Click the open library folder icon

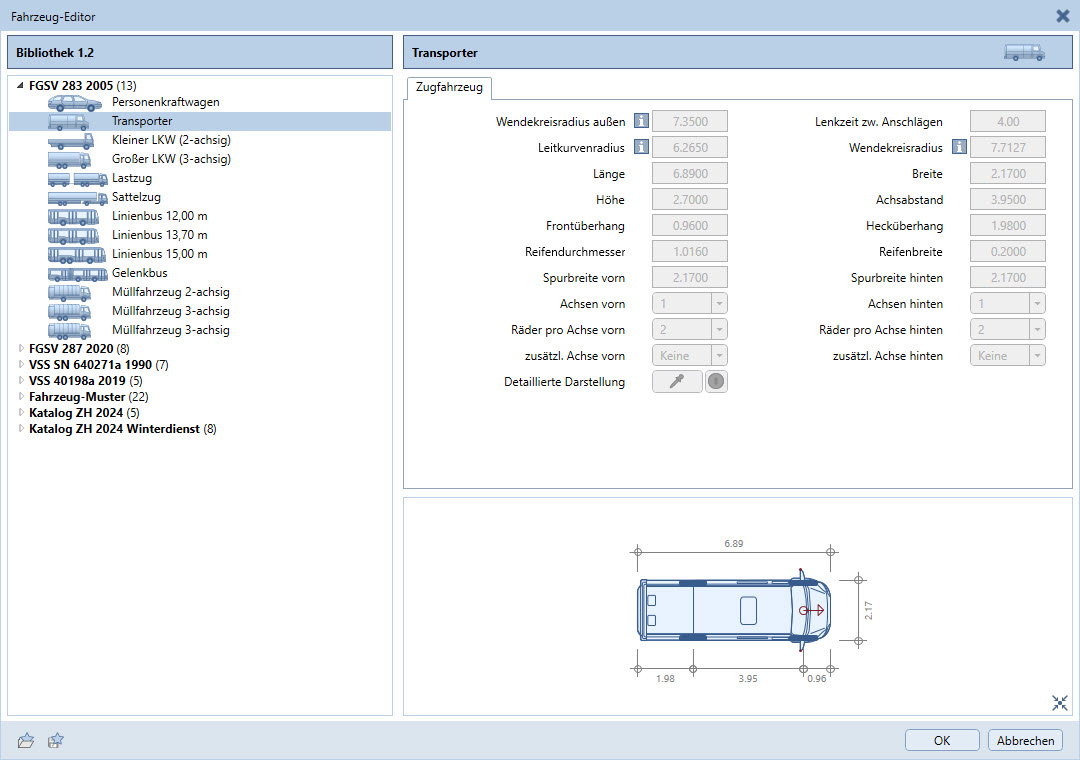point(26,740)
